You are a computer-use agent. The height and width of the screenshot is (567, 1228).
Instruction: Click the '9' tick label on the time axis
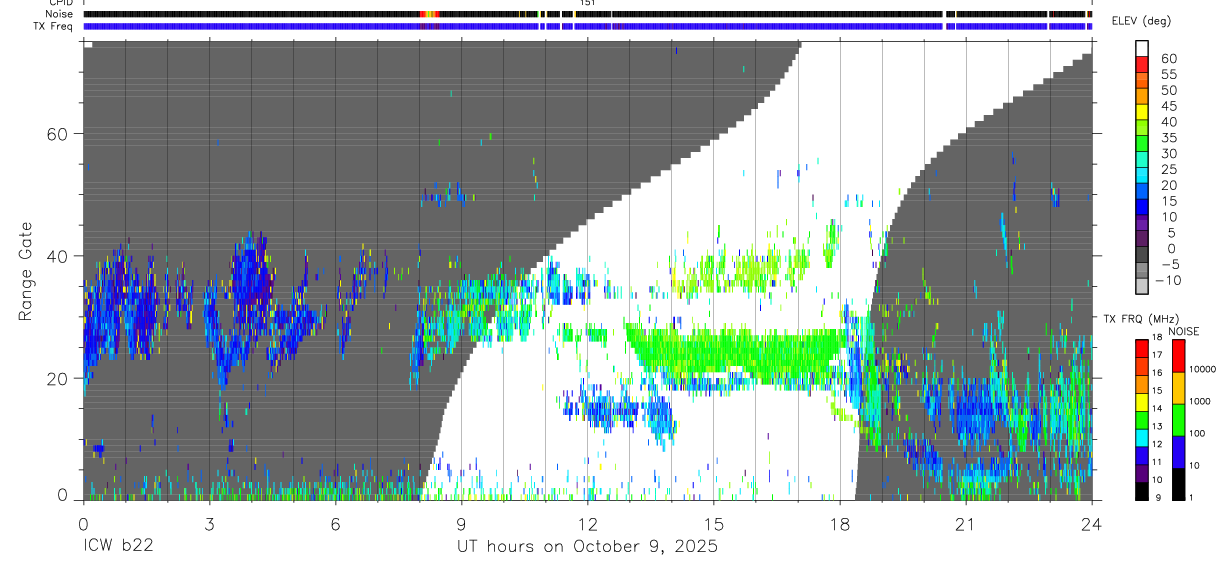[461, 523]
